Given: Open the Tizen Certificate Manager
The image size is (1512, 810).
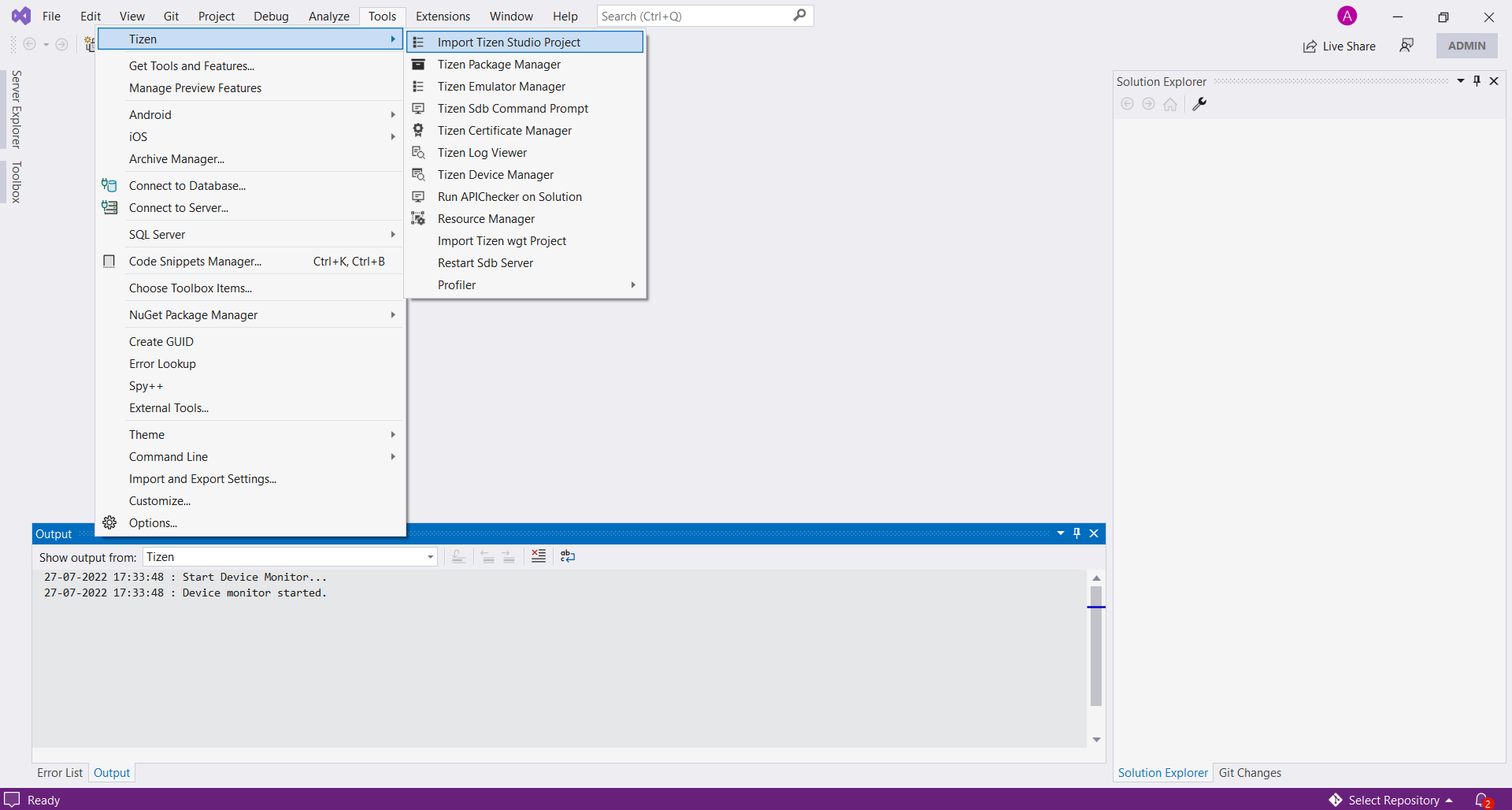Looking at the screenshot, I should (504, 130).
